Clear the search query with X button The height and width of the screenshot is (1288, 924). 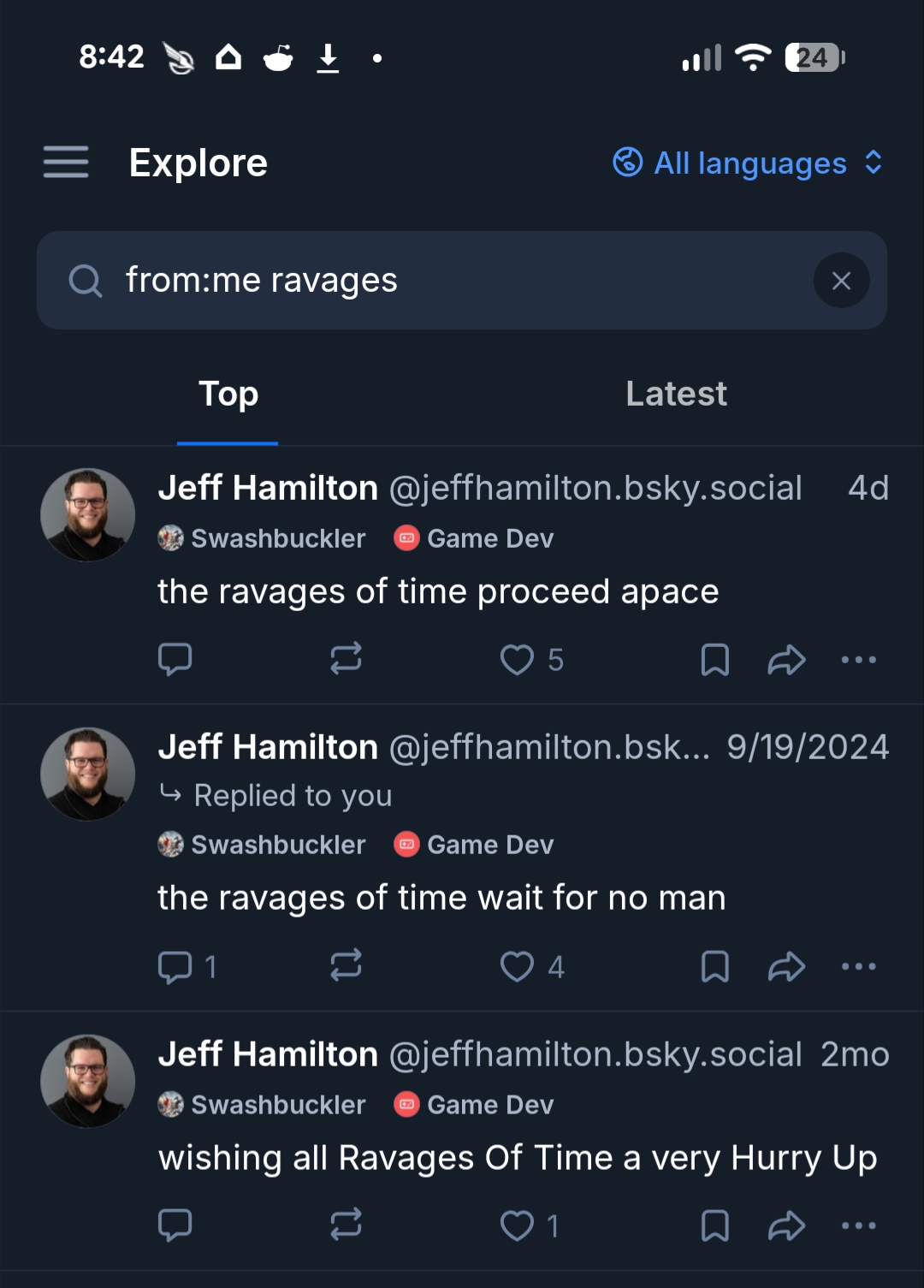(x=841, y=281)
